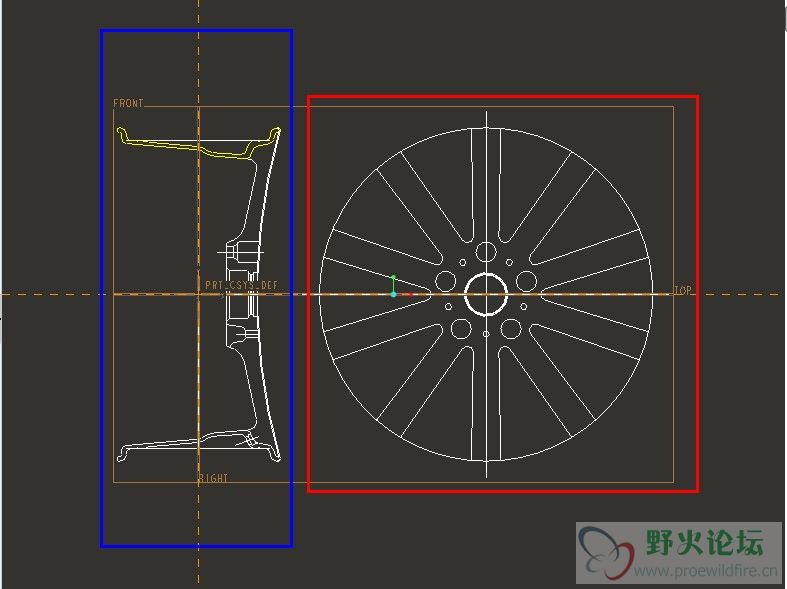Select the FRONT datum plane label
The image size is (787, 589).
pyautogui.click(x=128, y=103)
